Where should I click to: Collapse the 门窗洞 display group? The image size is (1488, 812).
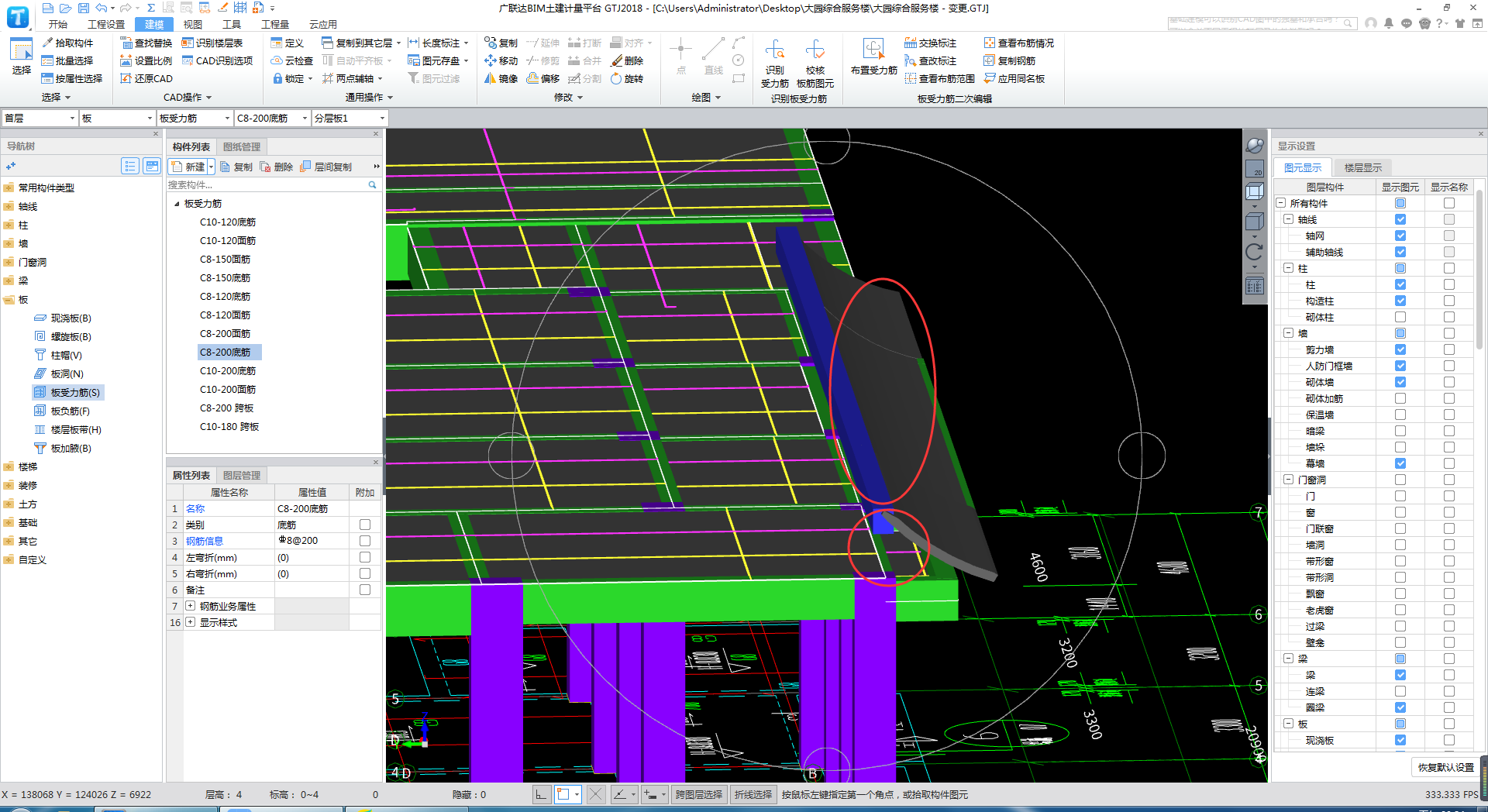point(1288,480)
